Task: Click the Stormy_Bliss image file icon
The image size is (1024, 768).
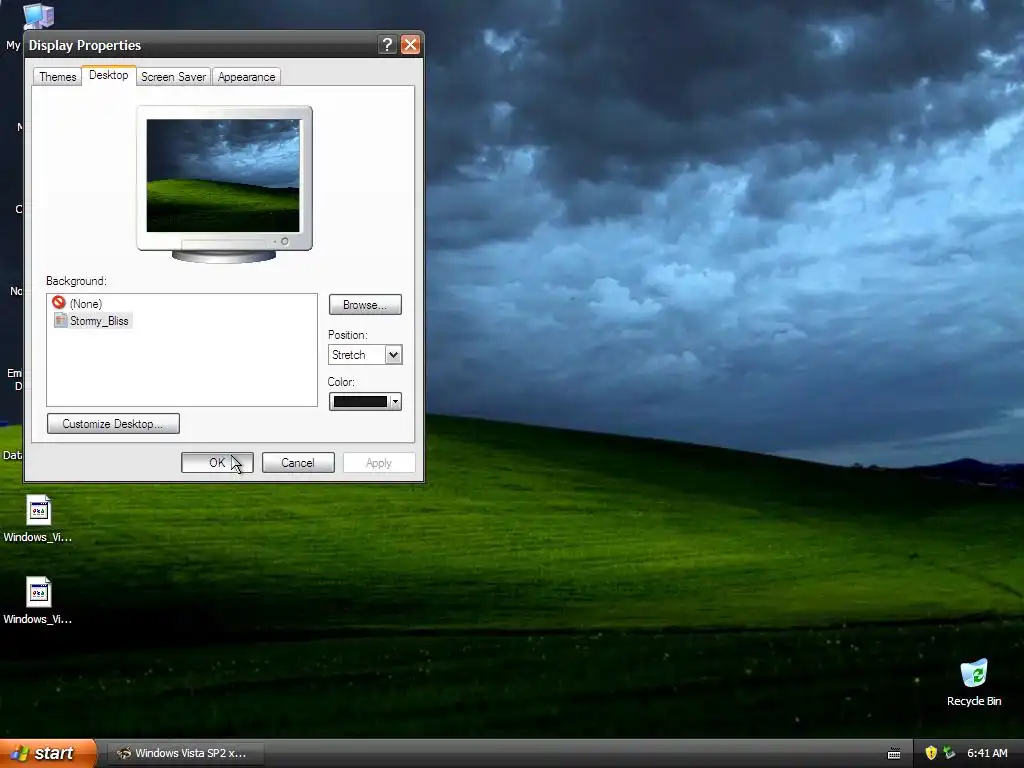Action: 60,320
